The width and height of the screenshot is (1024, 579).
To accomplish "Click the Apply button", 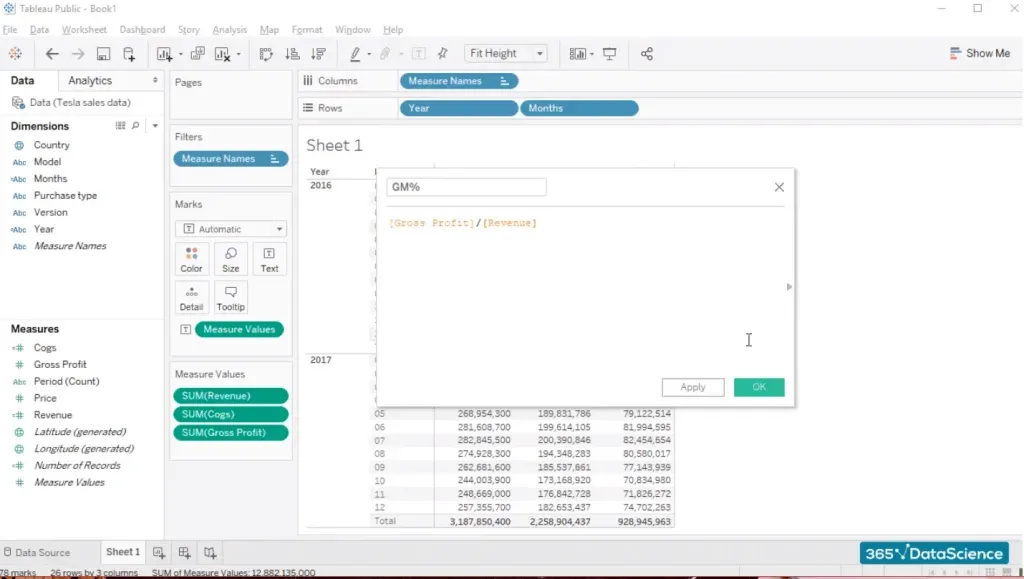I will (692, 387).
